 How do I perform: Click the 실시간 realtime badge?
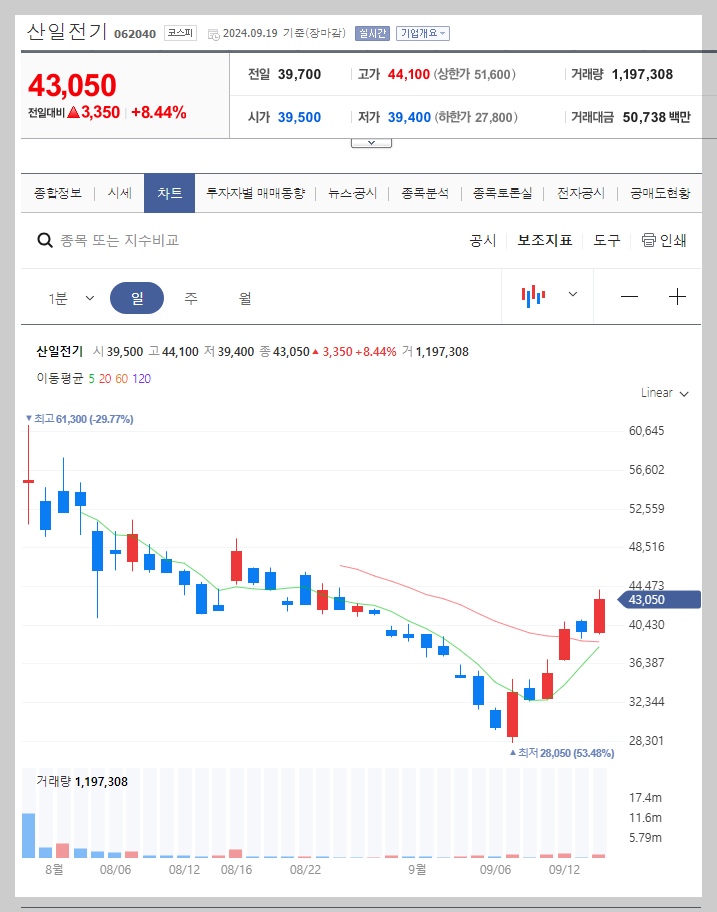point(371,31)
